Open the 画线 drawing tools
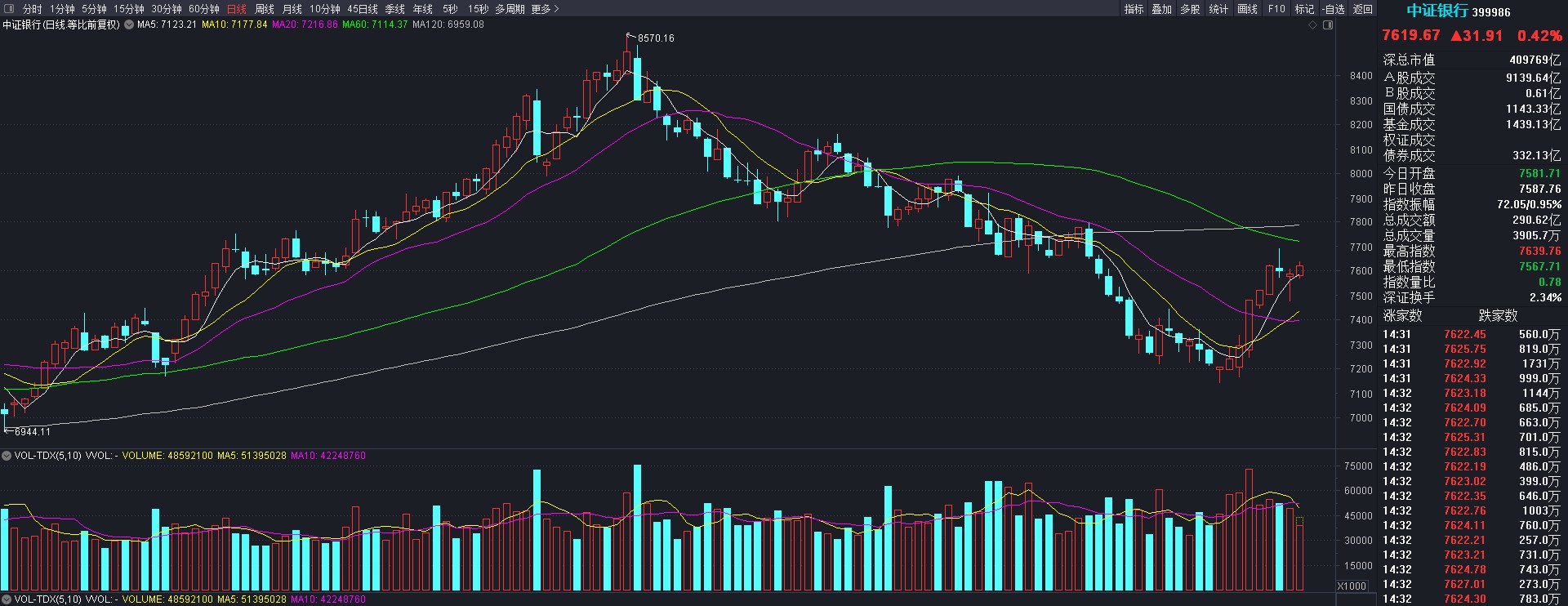 coord(1247,9)
